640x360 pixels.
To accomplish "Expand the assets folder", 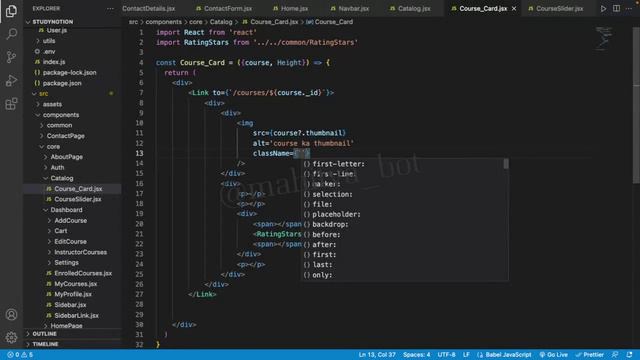I will pos(52,104).
